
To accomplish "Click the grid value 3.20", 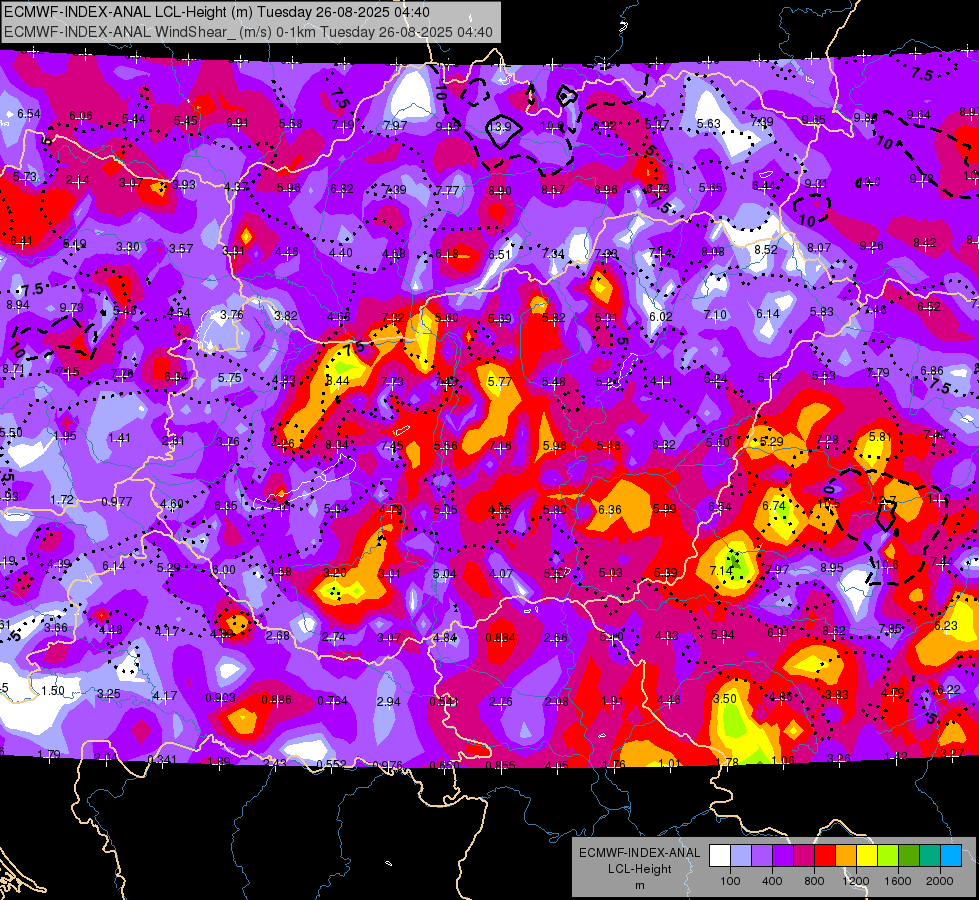I will 335,573.
